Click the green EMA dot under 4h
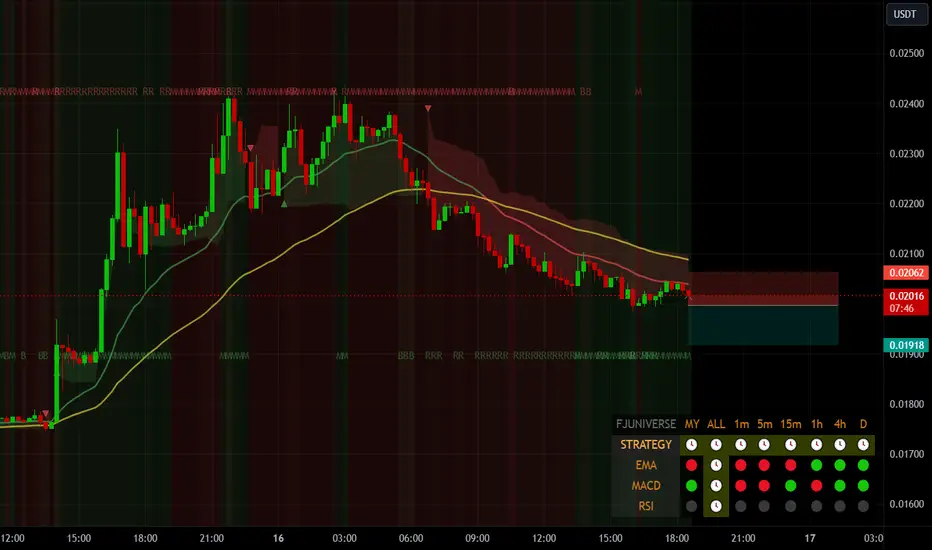932x550 pixels. point(840,465)
